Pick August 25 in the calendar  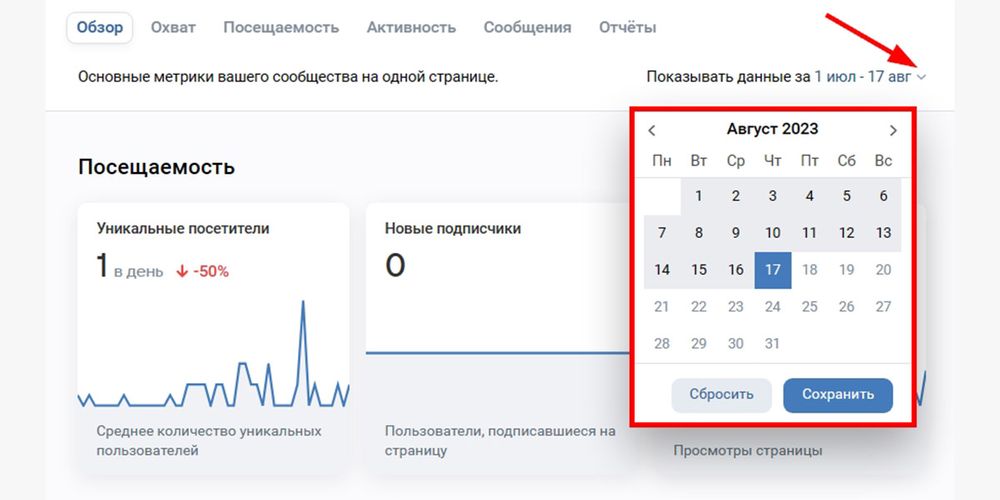pos(810,306)
